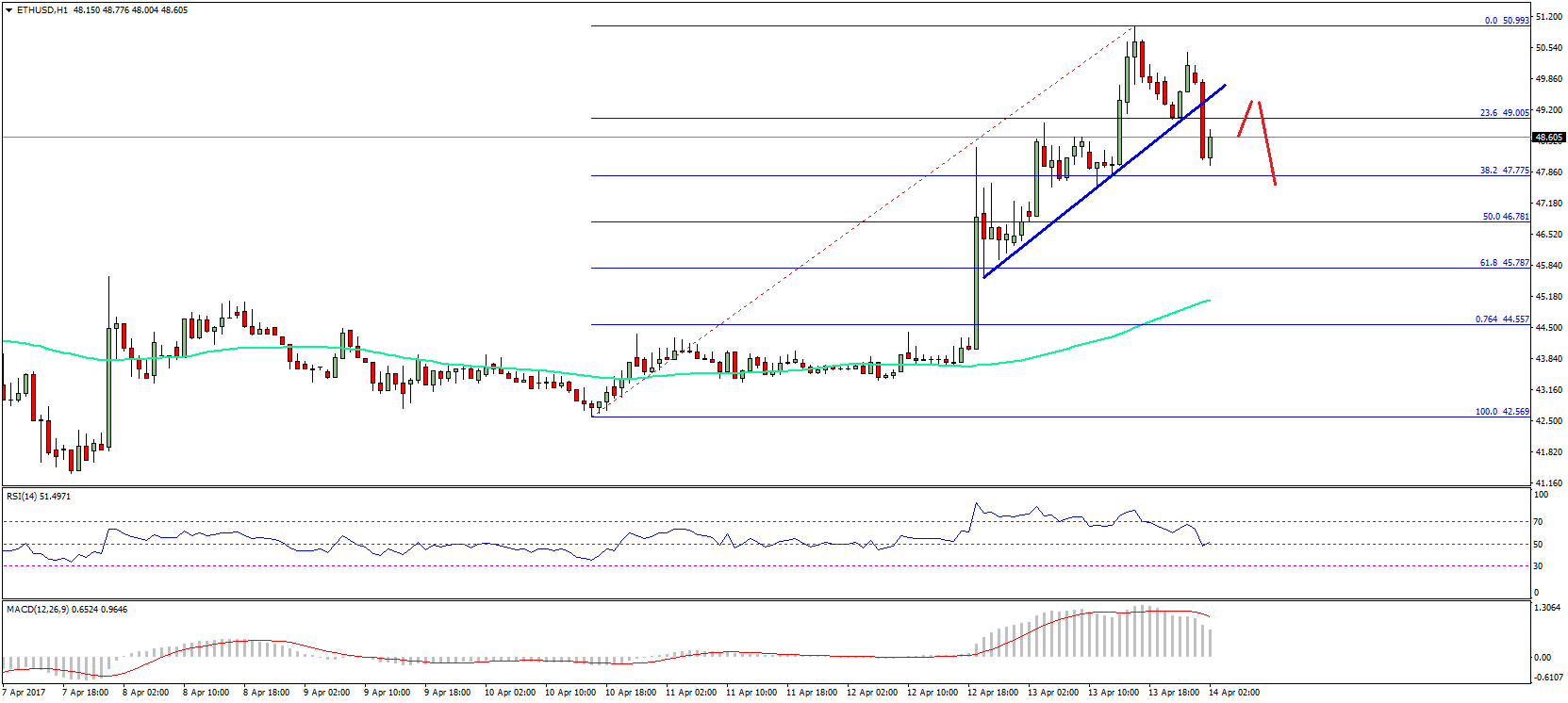Select the Fibonacci 23.6 label at 49.005

(x=1504, y=113)
